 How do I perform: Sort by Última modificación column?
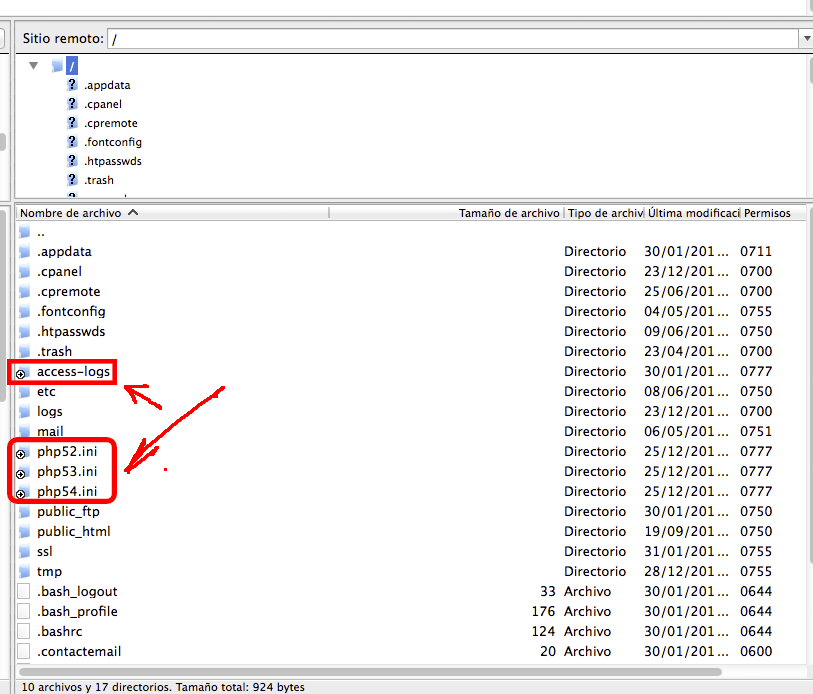pos(693,213)
